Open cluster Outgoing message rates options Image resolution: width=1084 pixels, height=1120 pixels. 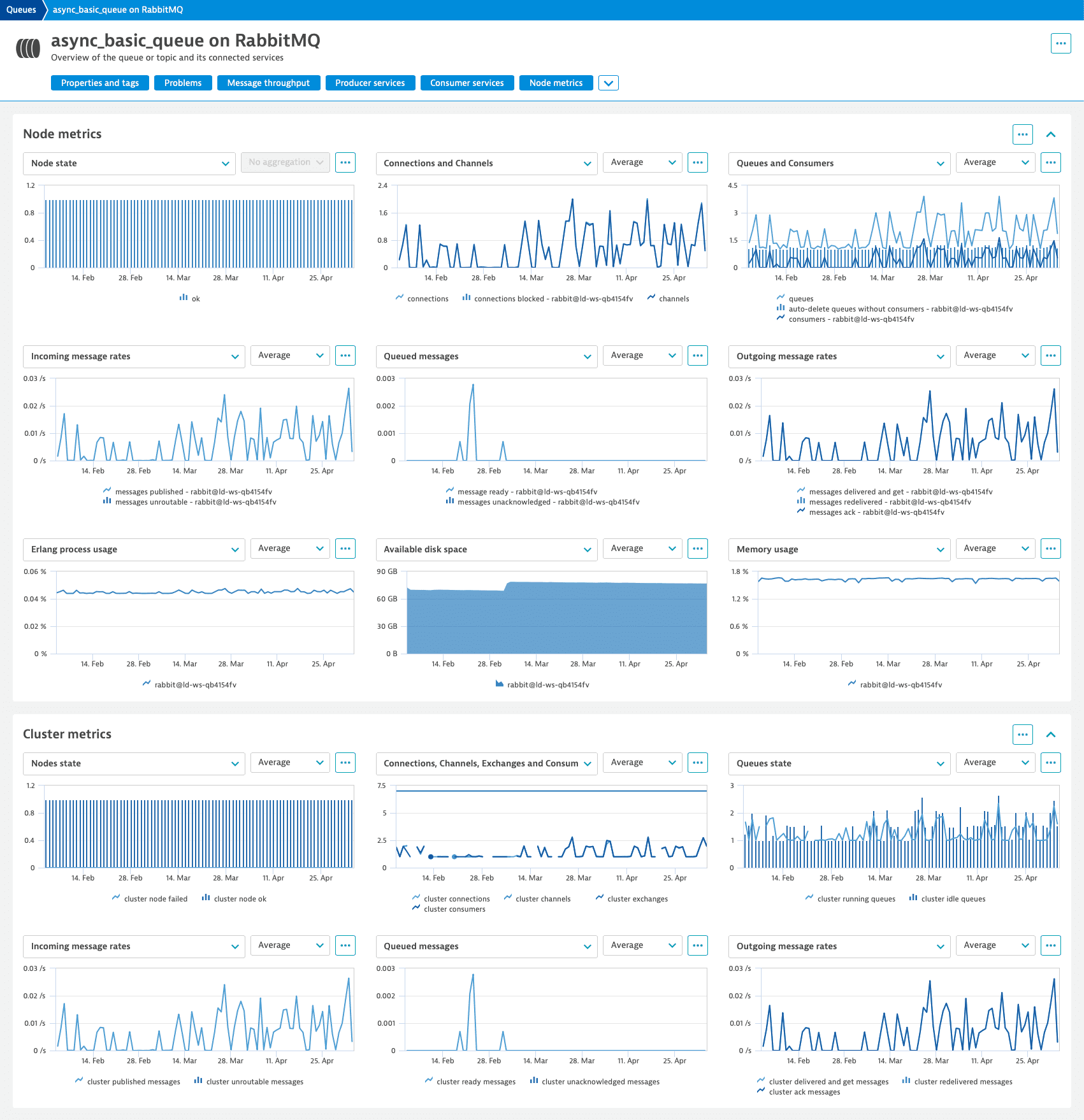coord(1051,945)
